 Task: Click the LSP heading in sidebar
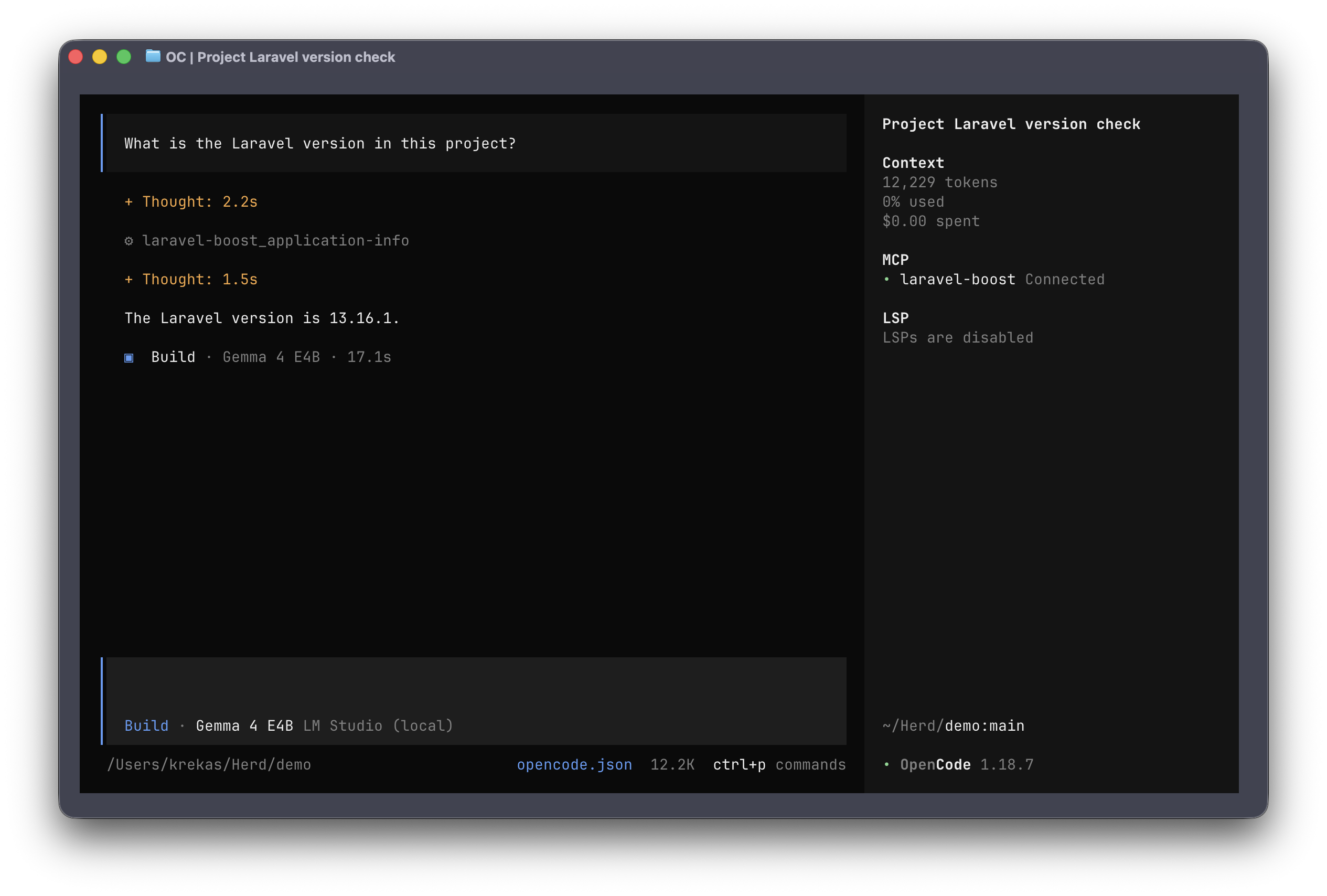tap(895, 318)
